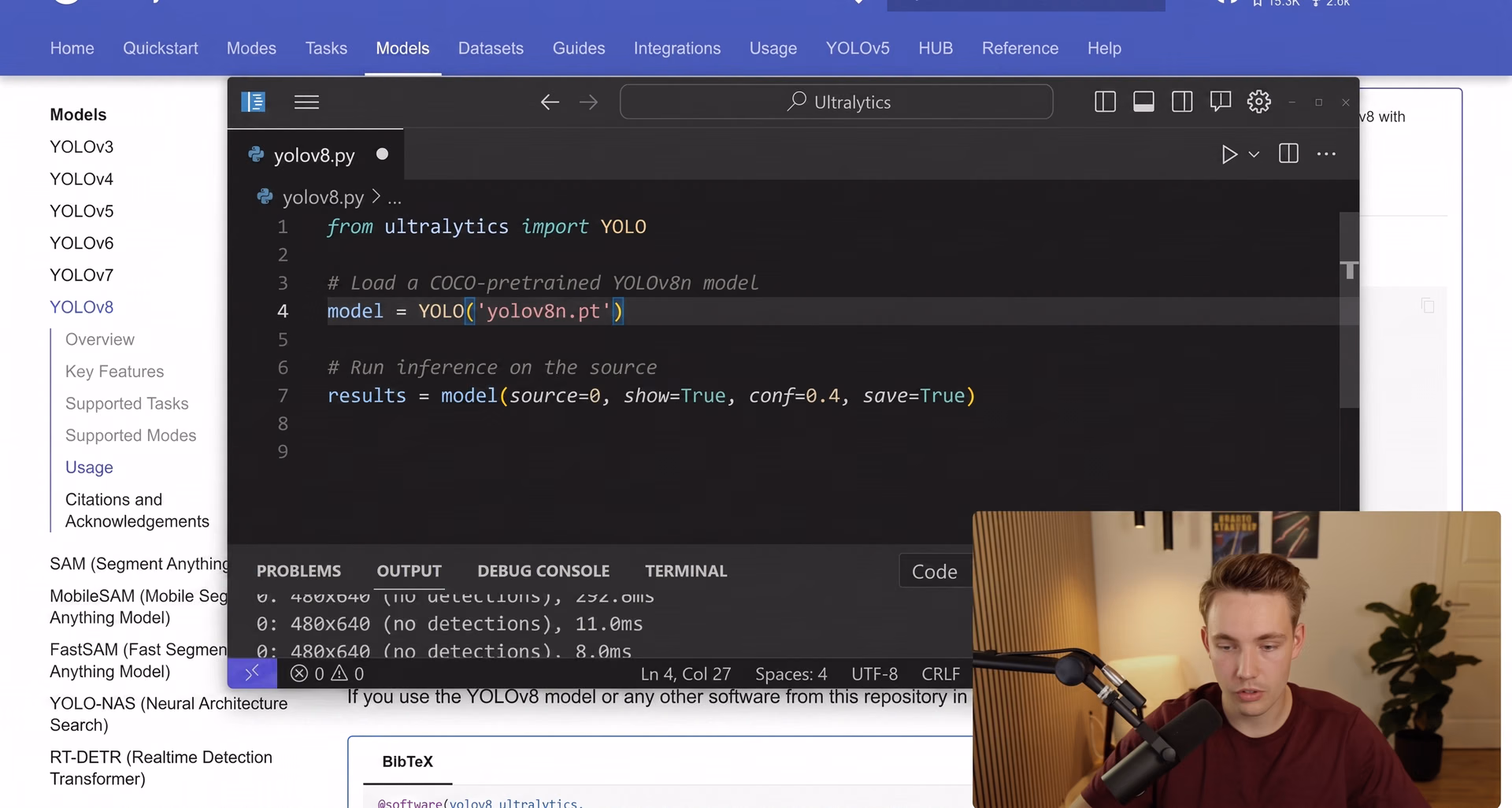Toggle secondary side bar layout button
This screenshot has height=808, width=1512.
(x=1182, y=102)
